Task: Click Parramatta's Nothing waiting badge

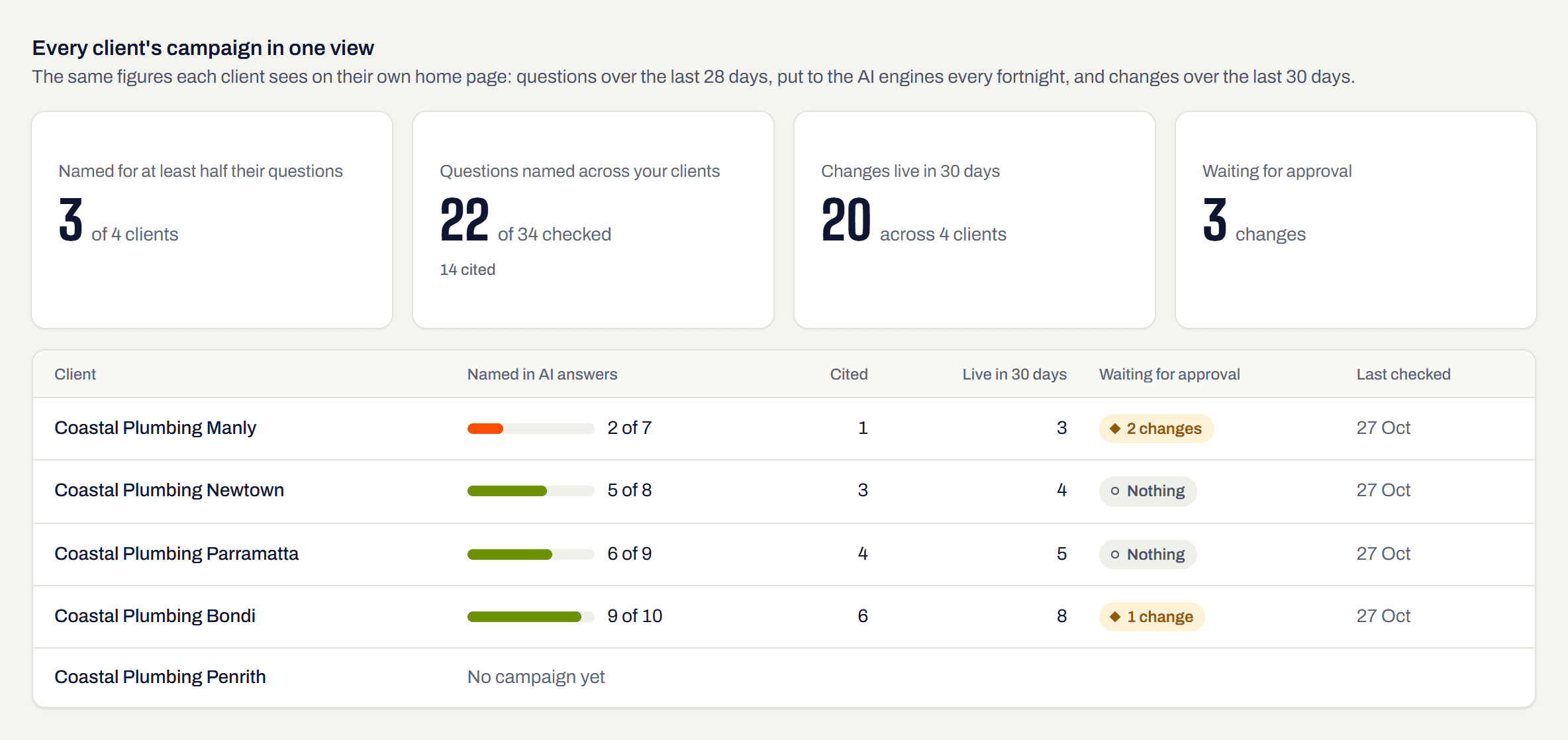Action: [x=1148, y=555]
